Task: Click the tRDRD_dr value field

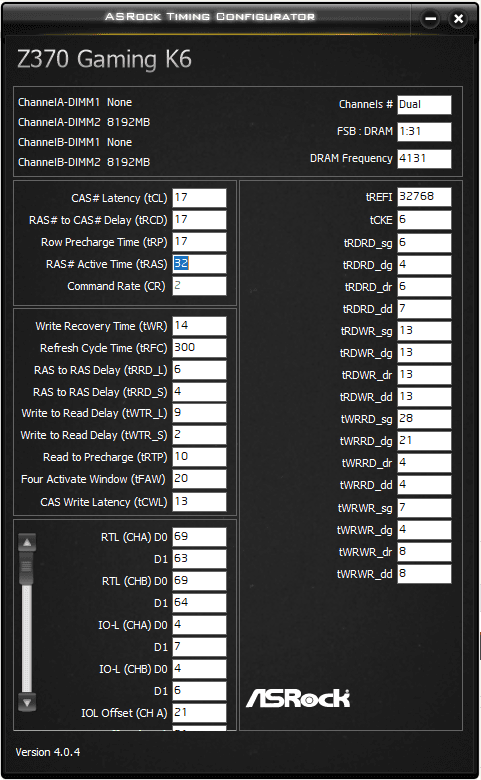Action: (x=424, y=287)
